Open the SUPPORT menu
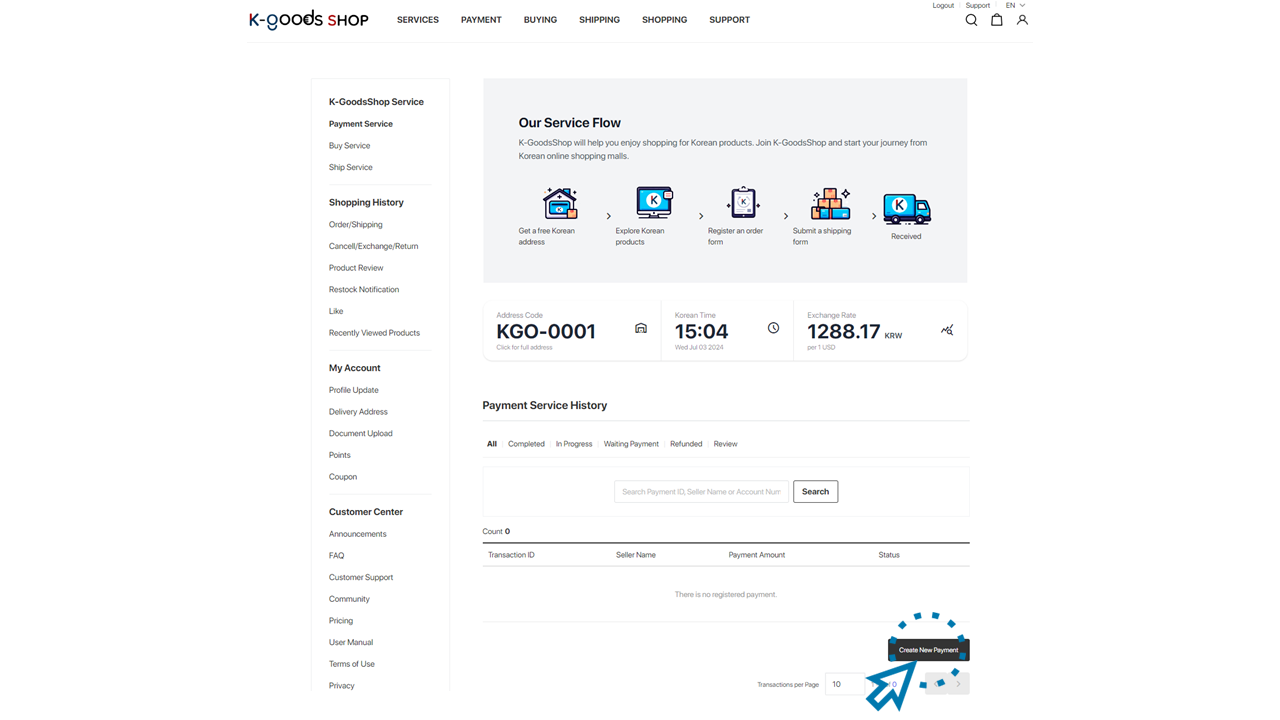The width and height of the screenshot is (1280, 720). [729, 20]
